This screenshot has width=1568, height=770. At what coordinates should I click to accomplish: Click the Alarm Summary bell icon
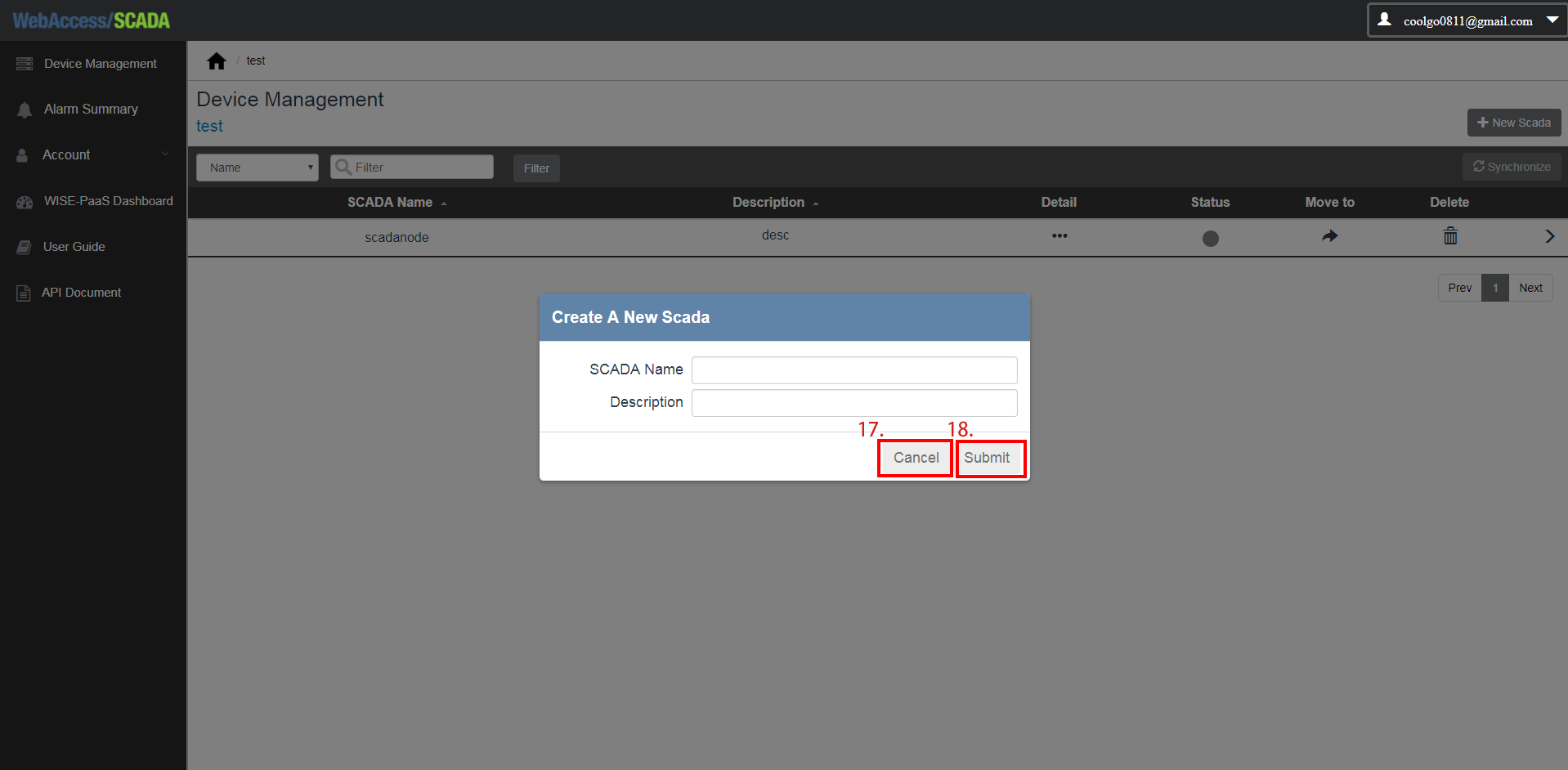point(25,110)
